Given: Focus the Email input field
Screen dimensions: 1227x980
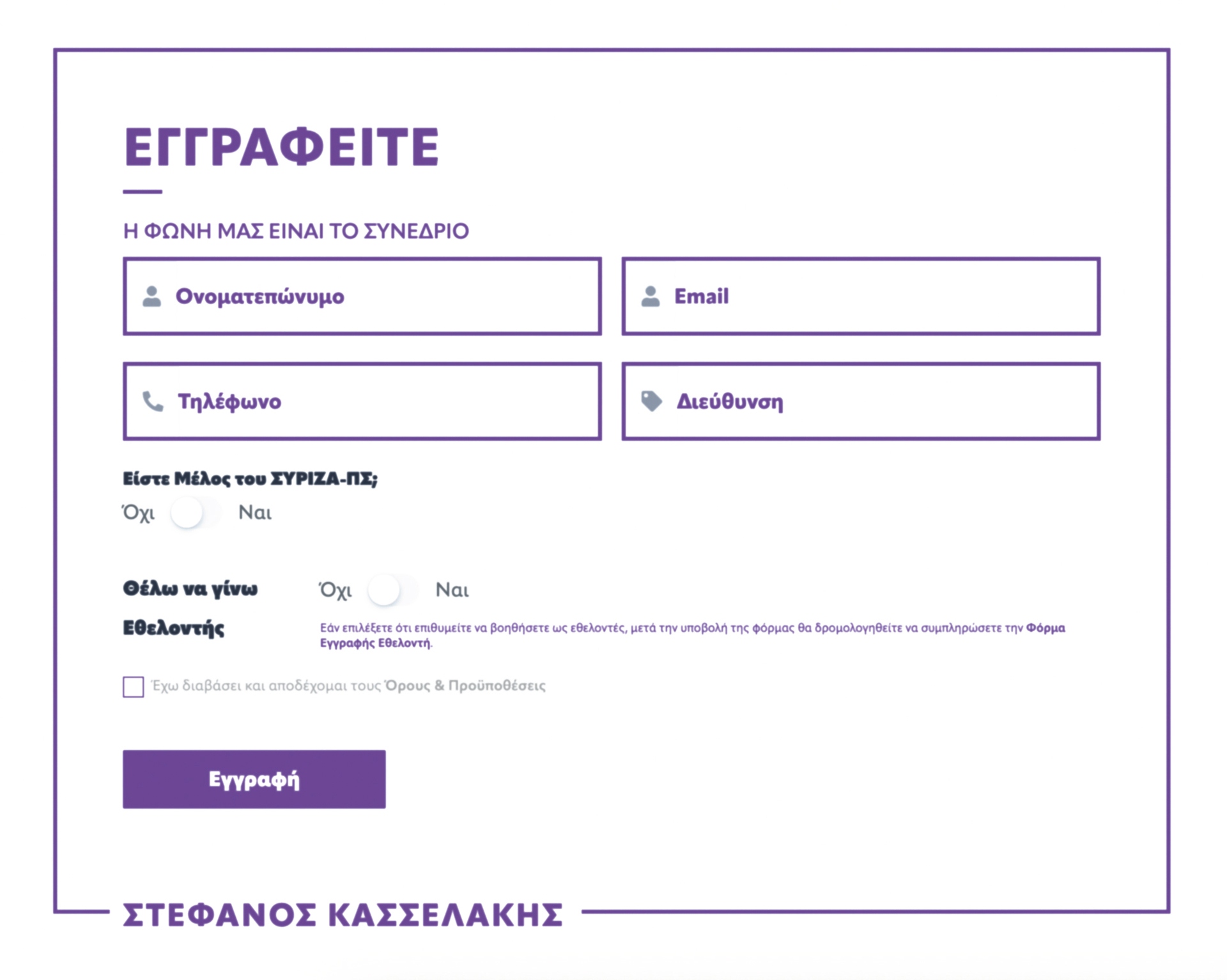Looking at the screenshot, I should (x=860, y=296).
